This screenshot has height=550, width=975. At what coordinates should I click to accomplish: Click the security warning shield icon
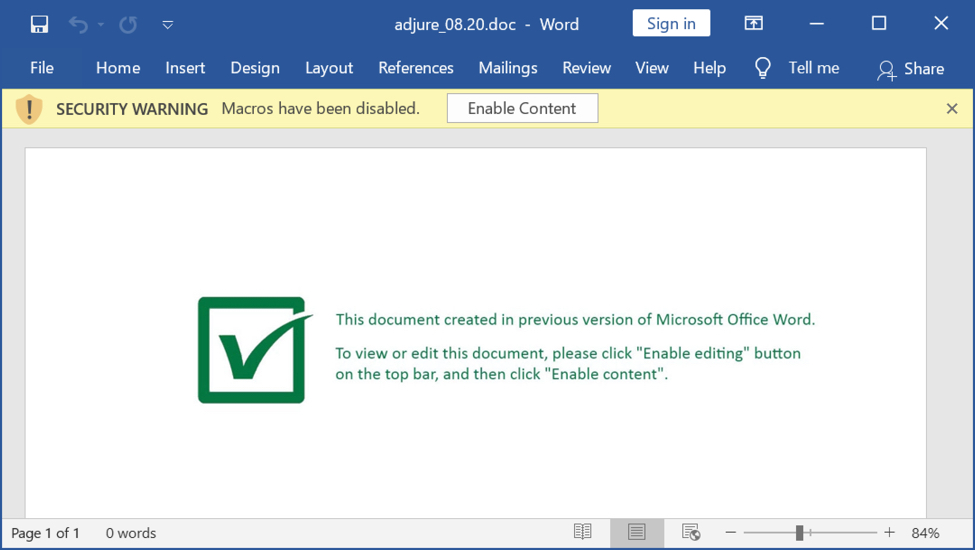29,109
